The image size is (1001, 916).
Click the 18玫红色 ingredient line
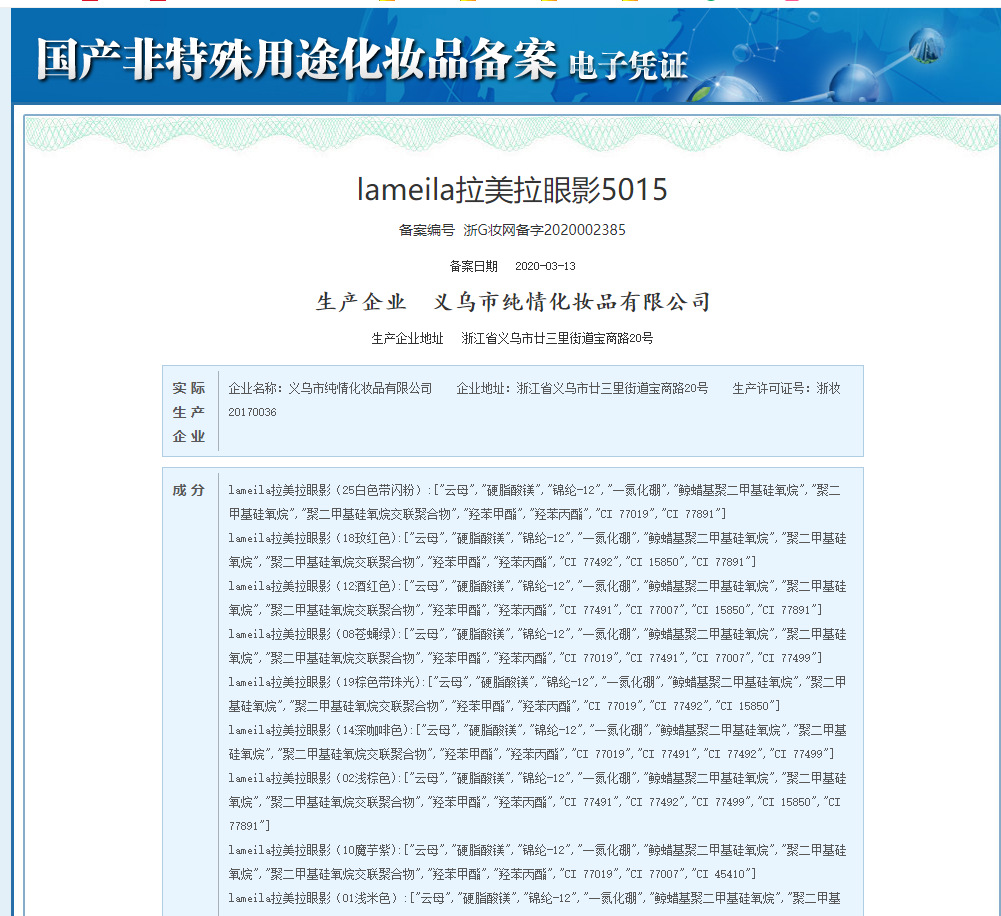point(537,550)
